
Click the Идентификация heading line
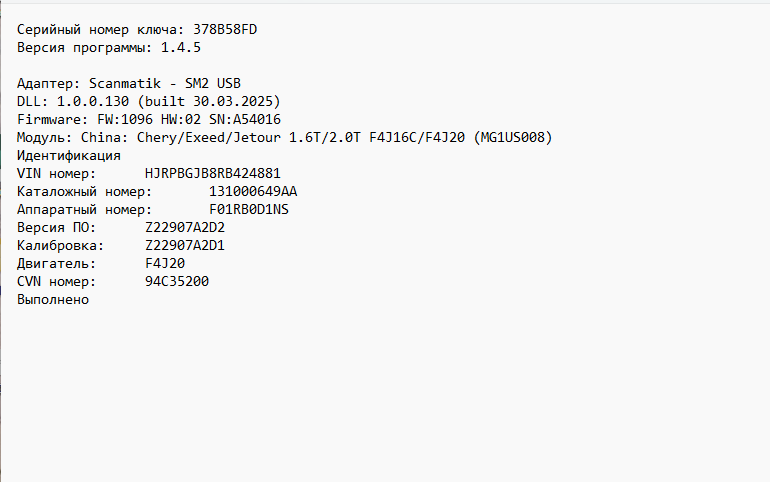(69, 155)
